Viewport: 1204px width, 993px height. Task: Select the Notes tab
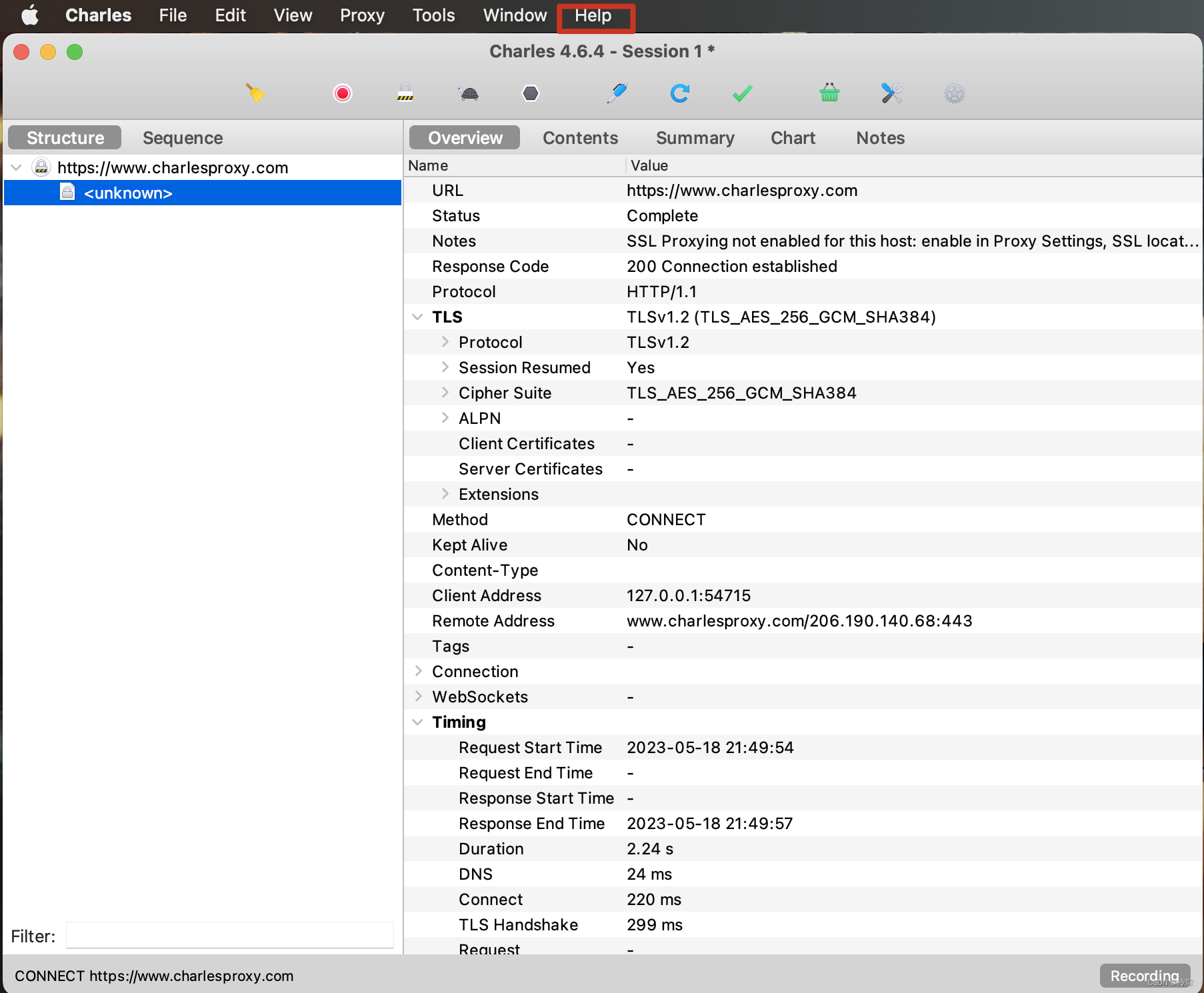tap(880, 138)
